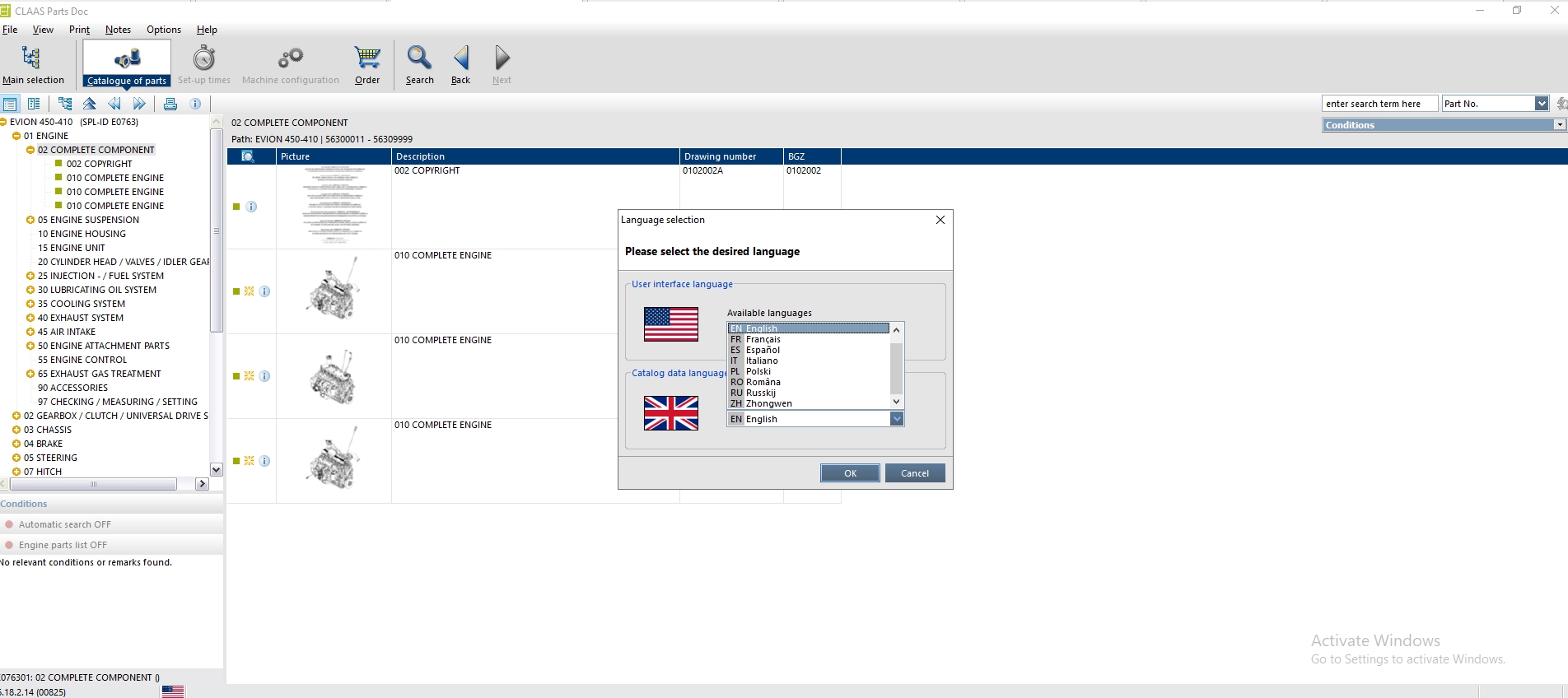Viewport: 1568px width, 698px height.
Task: Click the search term input field
Action: pos(1380,104)
